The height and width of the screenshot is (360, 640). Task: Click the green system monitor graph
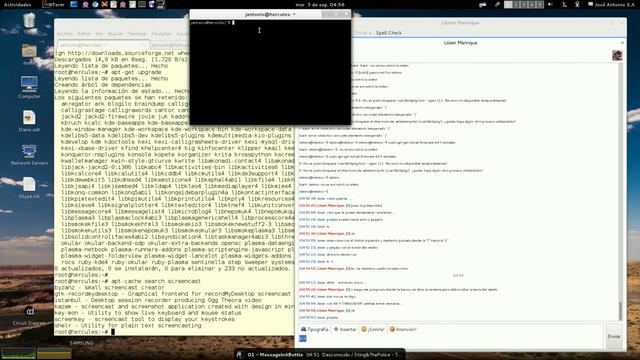pos(18,353)
